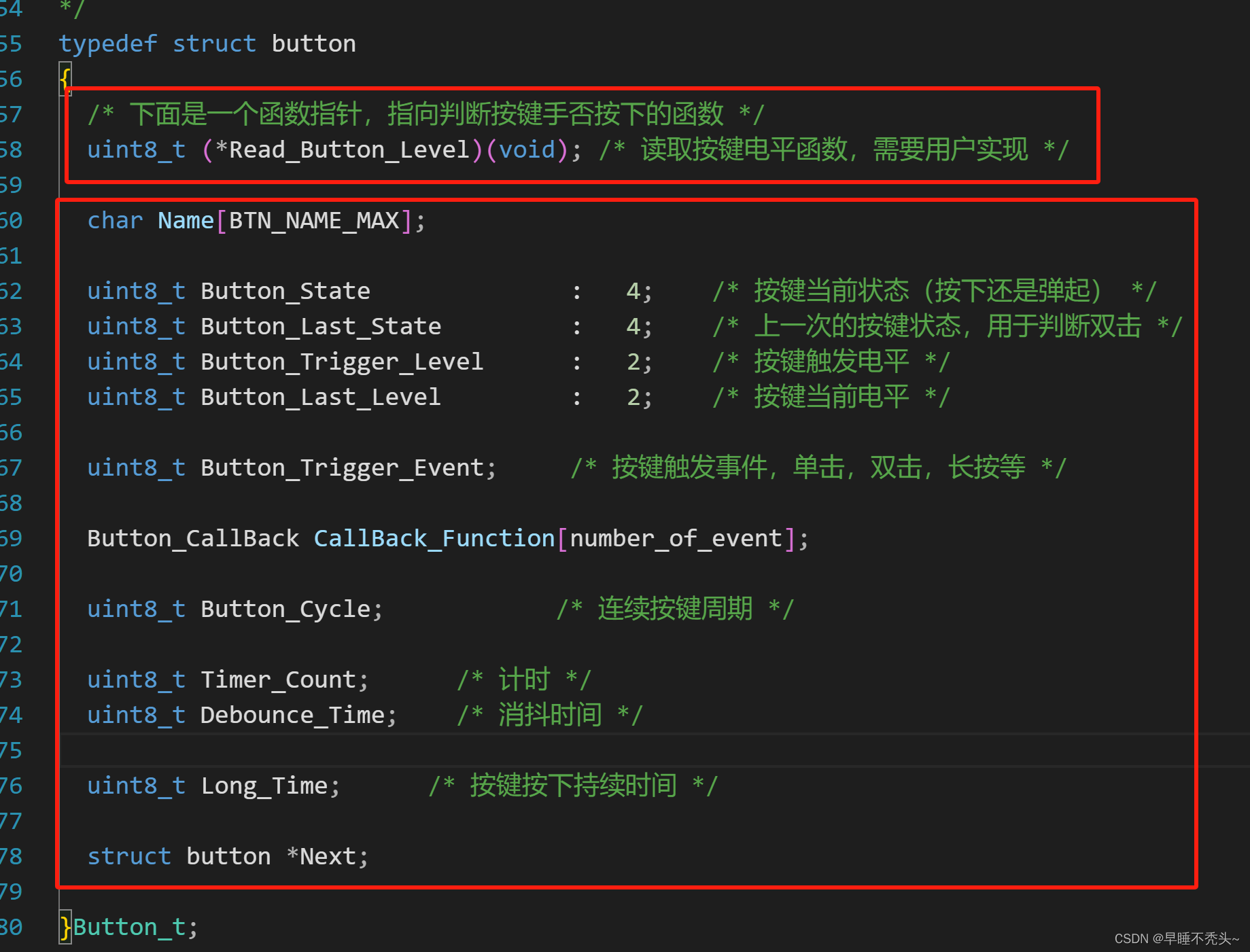Click the 'Button_Trigger_Level' field name
Image resolution: width=1250 pixels, height=952 pixels.
[x=342, y=362]
